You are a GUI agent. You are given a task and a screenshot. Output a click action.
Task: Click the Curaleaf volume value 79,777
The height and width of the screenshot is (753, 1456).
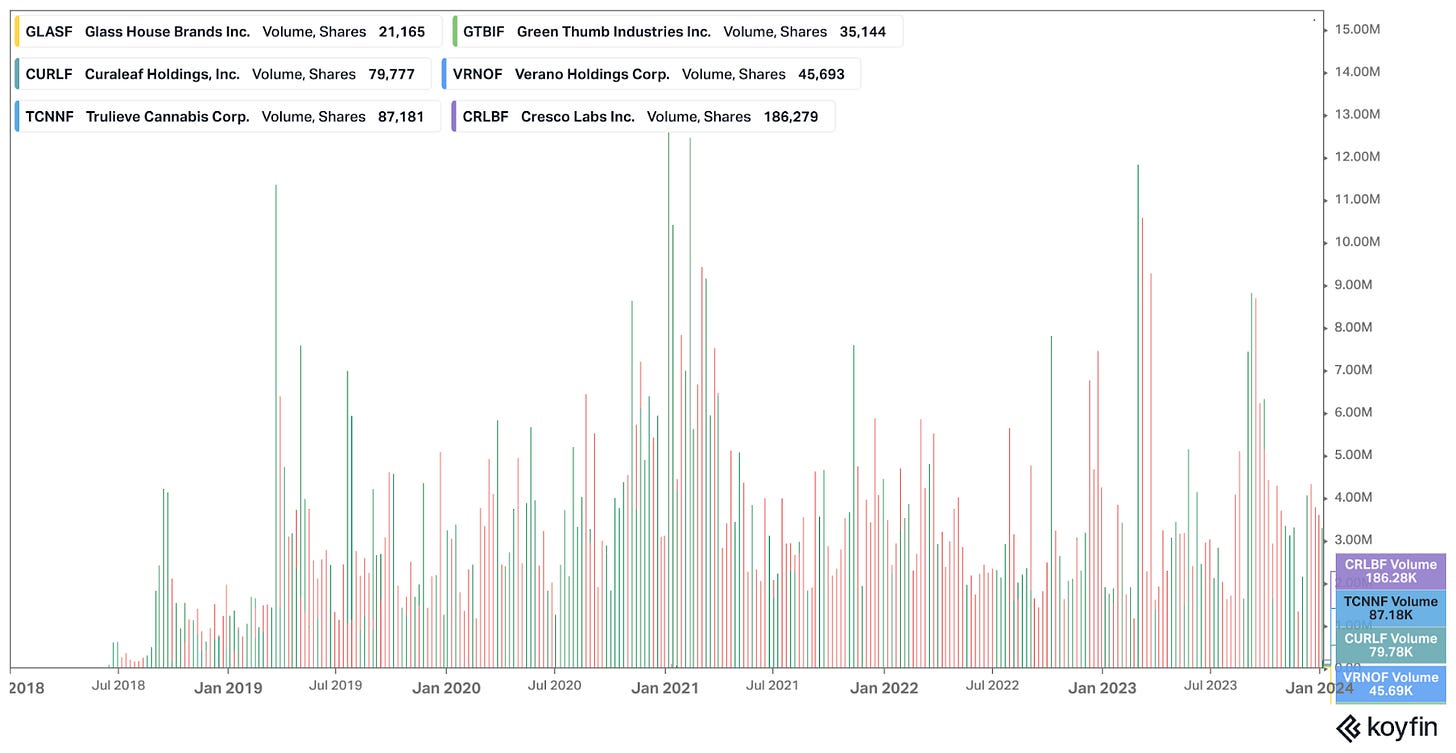pos(391,75)
